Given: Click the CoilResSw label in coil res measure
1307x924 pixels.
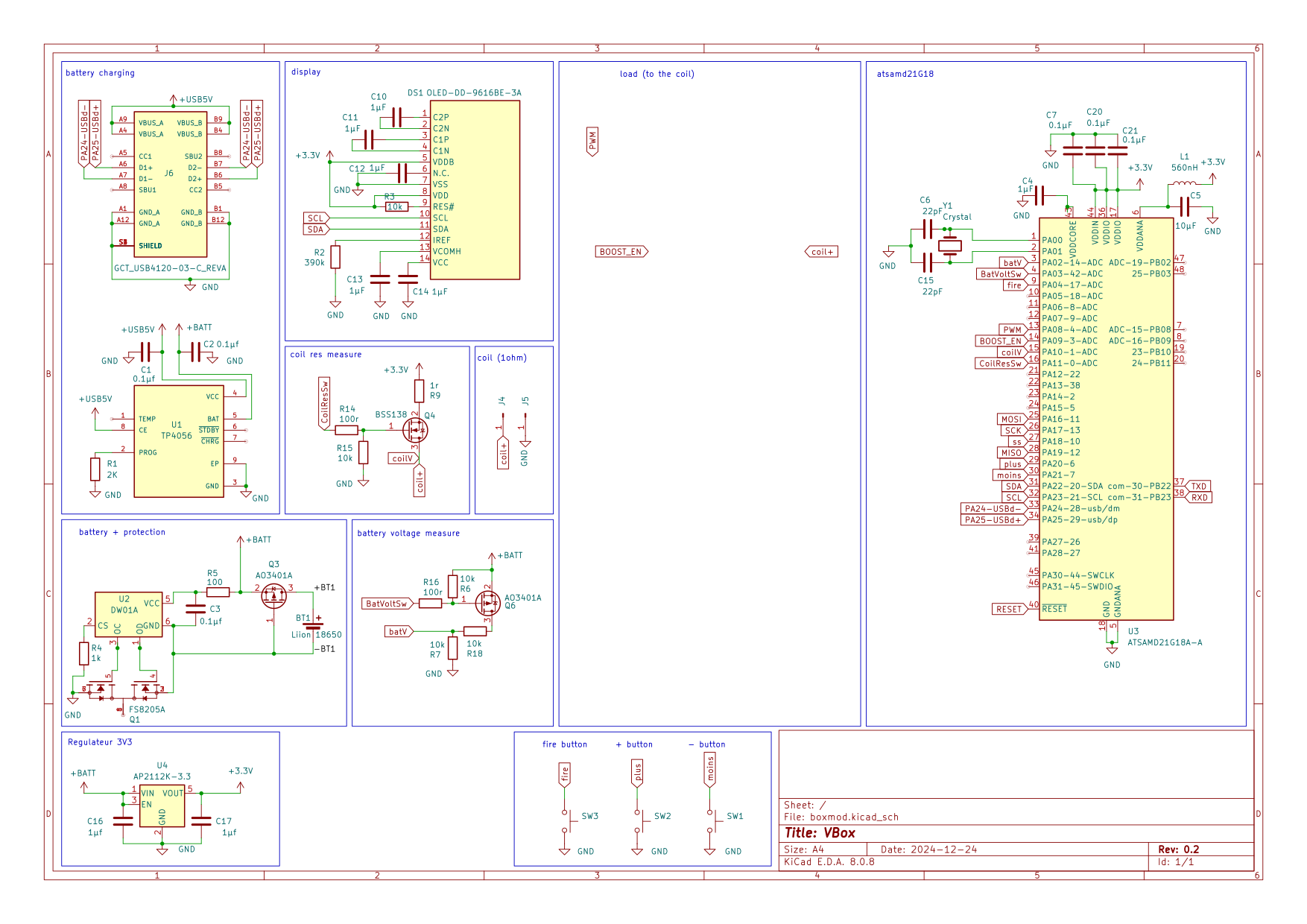Looking at the screenshot, I should (324, 404).
